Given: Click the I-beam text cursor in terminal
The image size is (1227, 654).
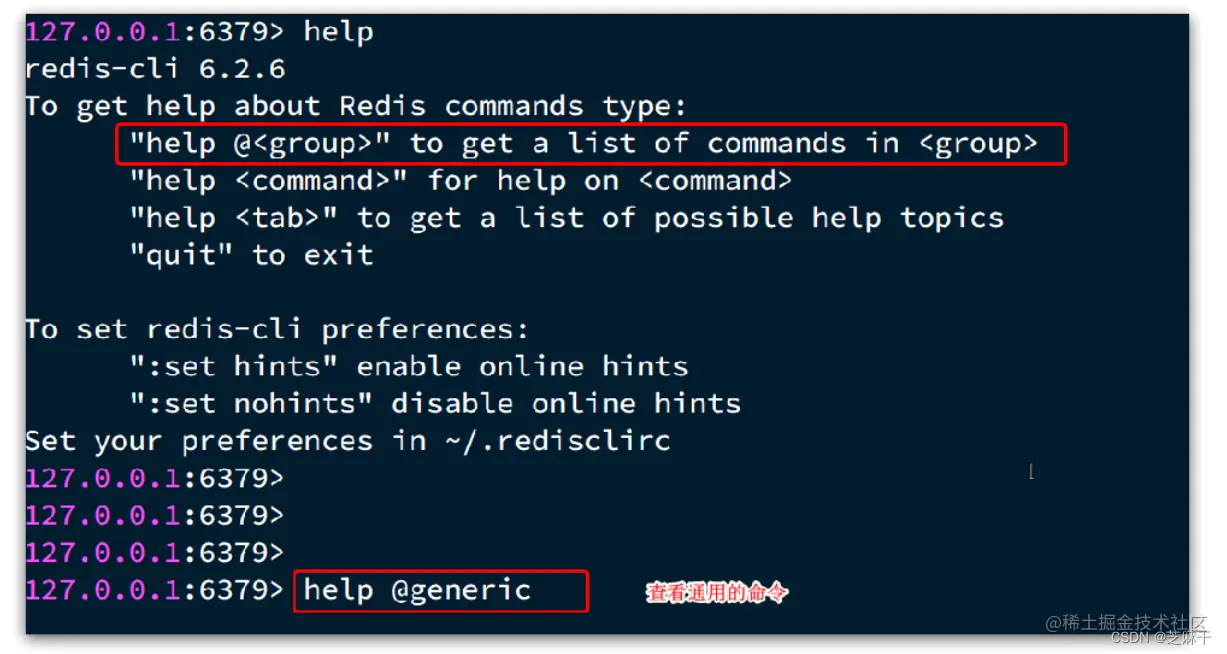Looking at the screenshot, I should [1031, 470].
